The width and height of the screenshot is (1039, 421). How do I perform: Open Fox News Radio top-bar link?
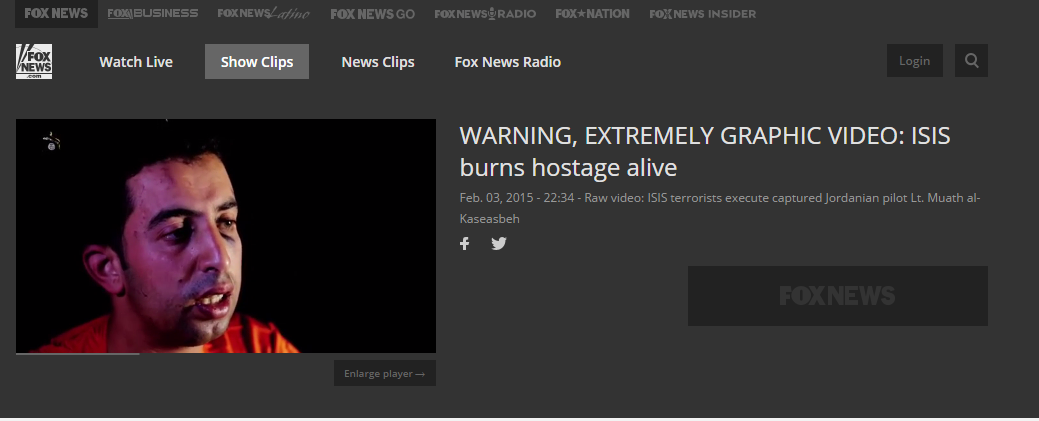[x=485, y=13]
